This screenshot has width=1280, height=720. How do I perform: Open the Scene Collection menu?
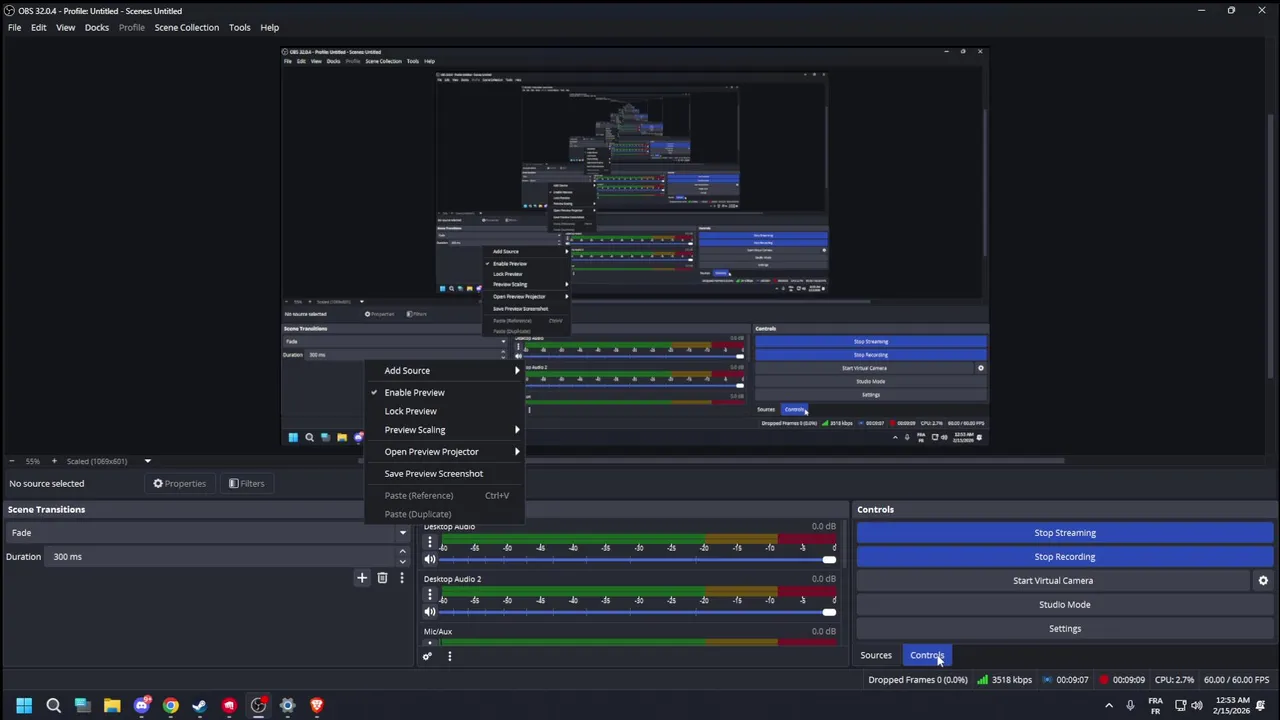(x=186, y=28)
